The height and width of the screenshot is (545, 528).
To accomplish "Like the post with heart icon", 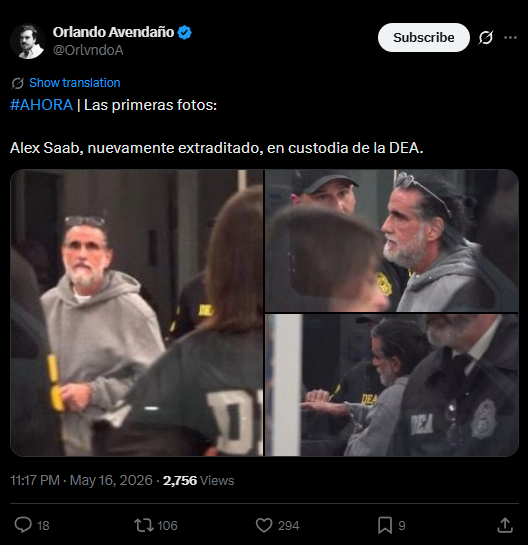I will (264, 525).
